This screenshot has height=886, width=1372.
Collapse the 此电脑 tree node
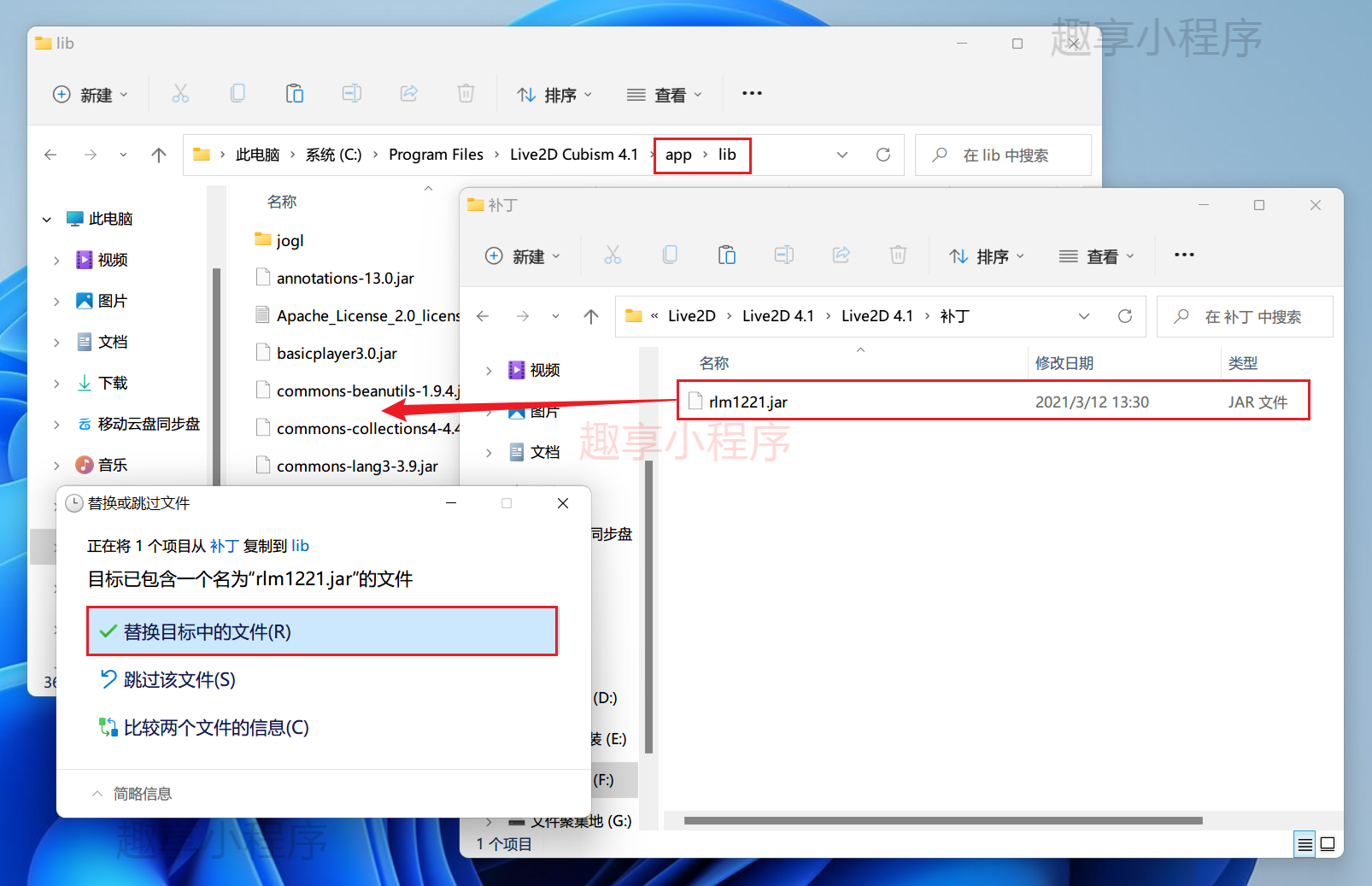tap(47, 220)
